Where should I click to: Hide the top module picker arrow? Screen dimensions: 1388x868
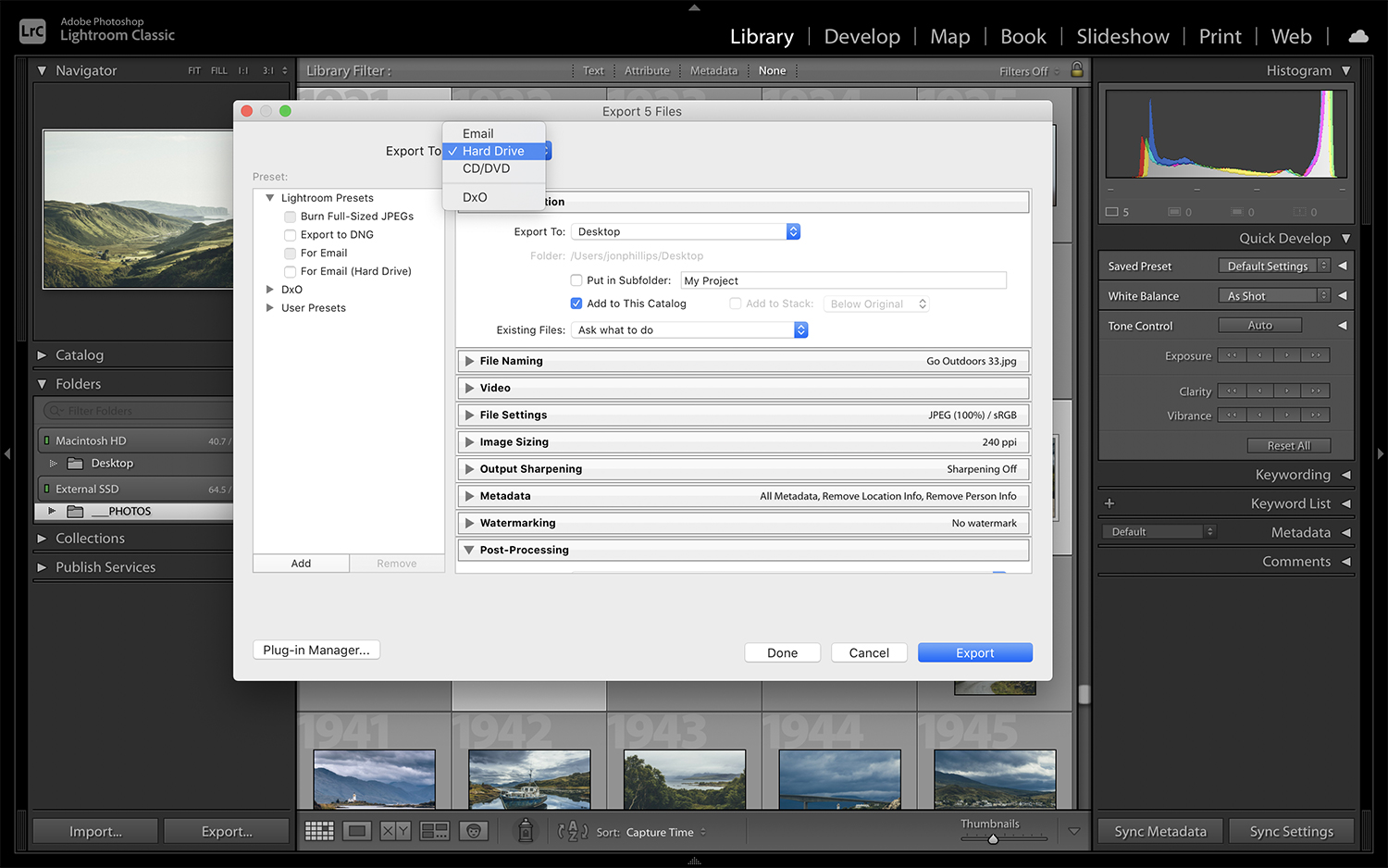pyautogui.click(x=694, y=7)
